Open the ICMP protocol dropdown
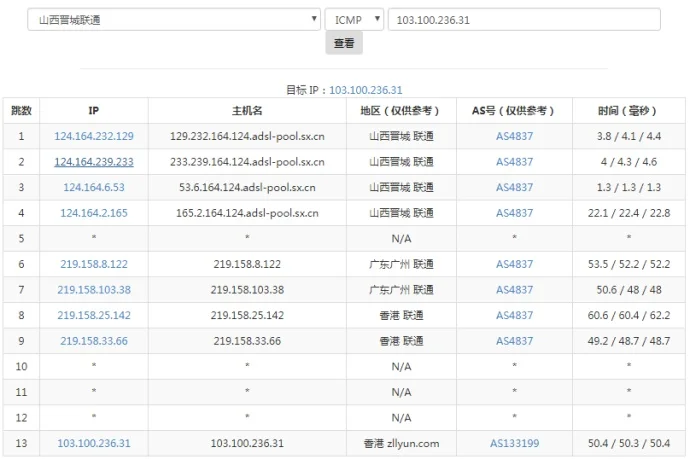Viewport: 690px width, 459px height. (x=354, y=20)
